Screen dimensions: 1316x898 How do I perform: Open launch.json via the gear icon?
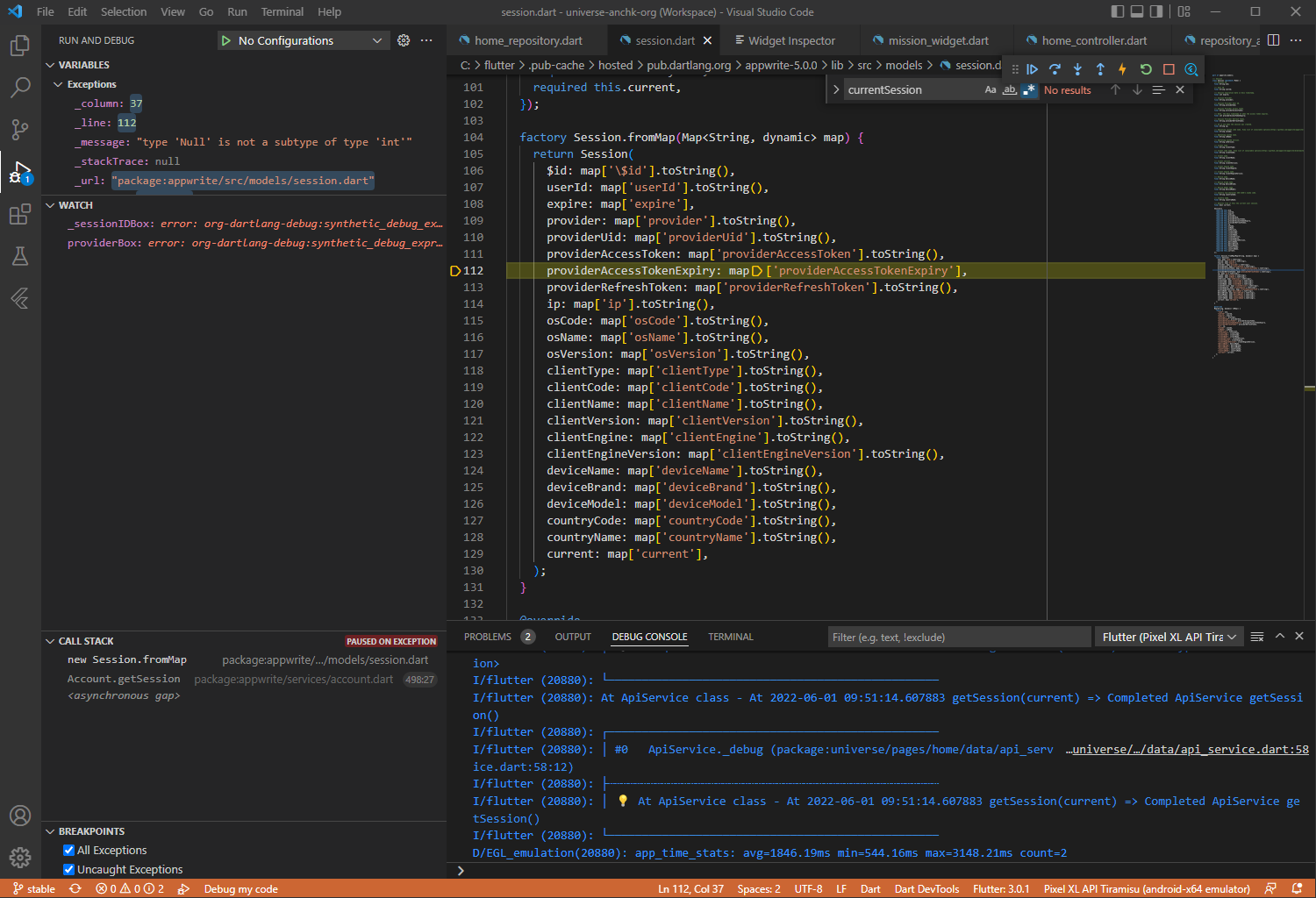404,40
